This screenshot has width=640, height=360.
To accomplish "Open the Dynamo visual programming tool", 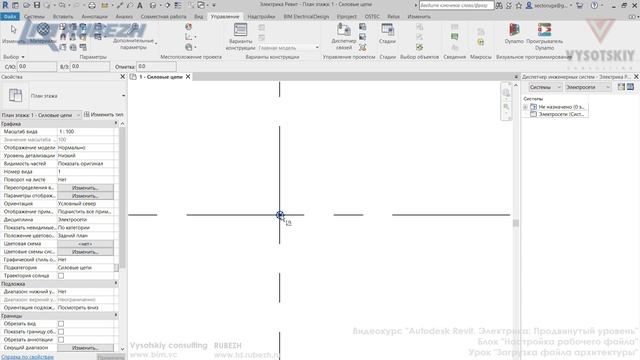I will coord(514,33).
